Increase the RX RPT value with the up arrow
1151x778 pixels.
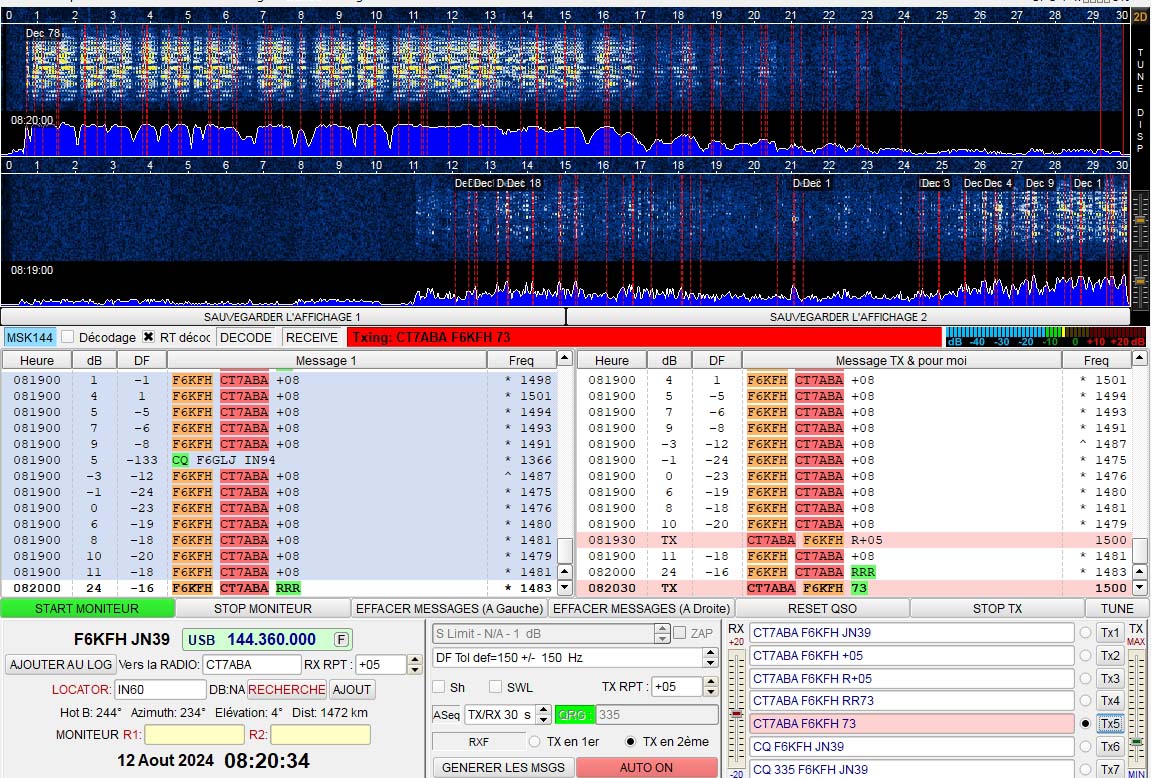[415, 659]
